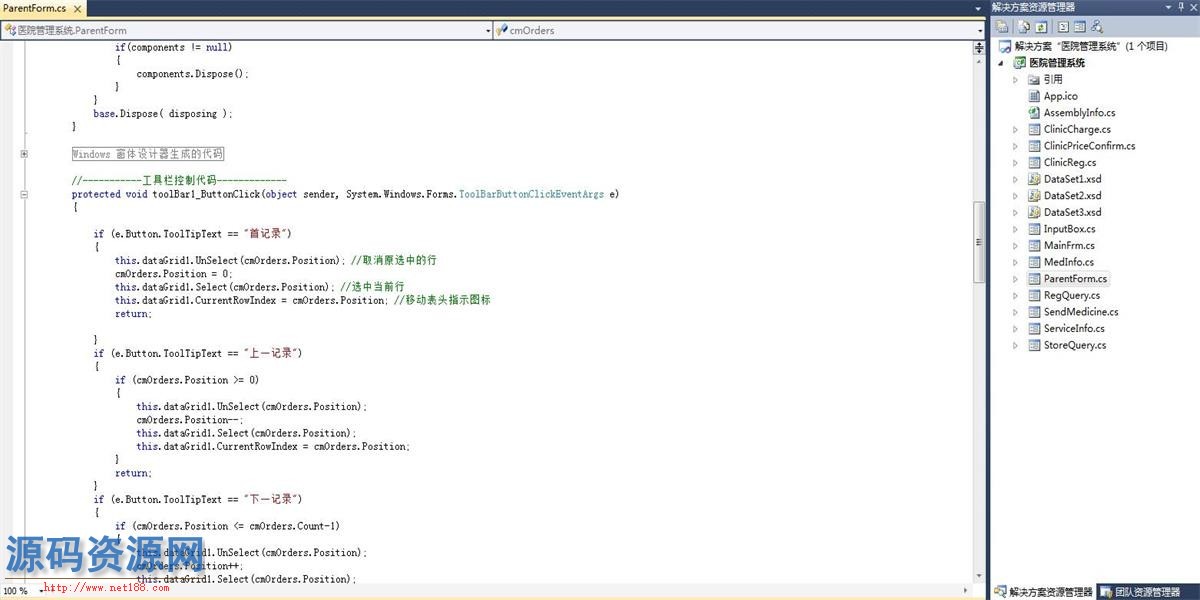The image size is (1200, 600).
Task: Click the DataSet2.xsd file icon
Action: (x=1034, y=196)
